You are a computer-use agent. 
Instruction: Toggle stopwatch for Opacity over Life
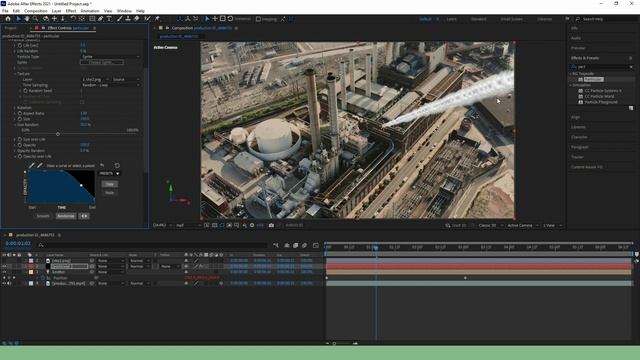pos(20,156)
